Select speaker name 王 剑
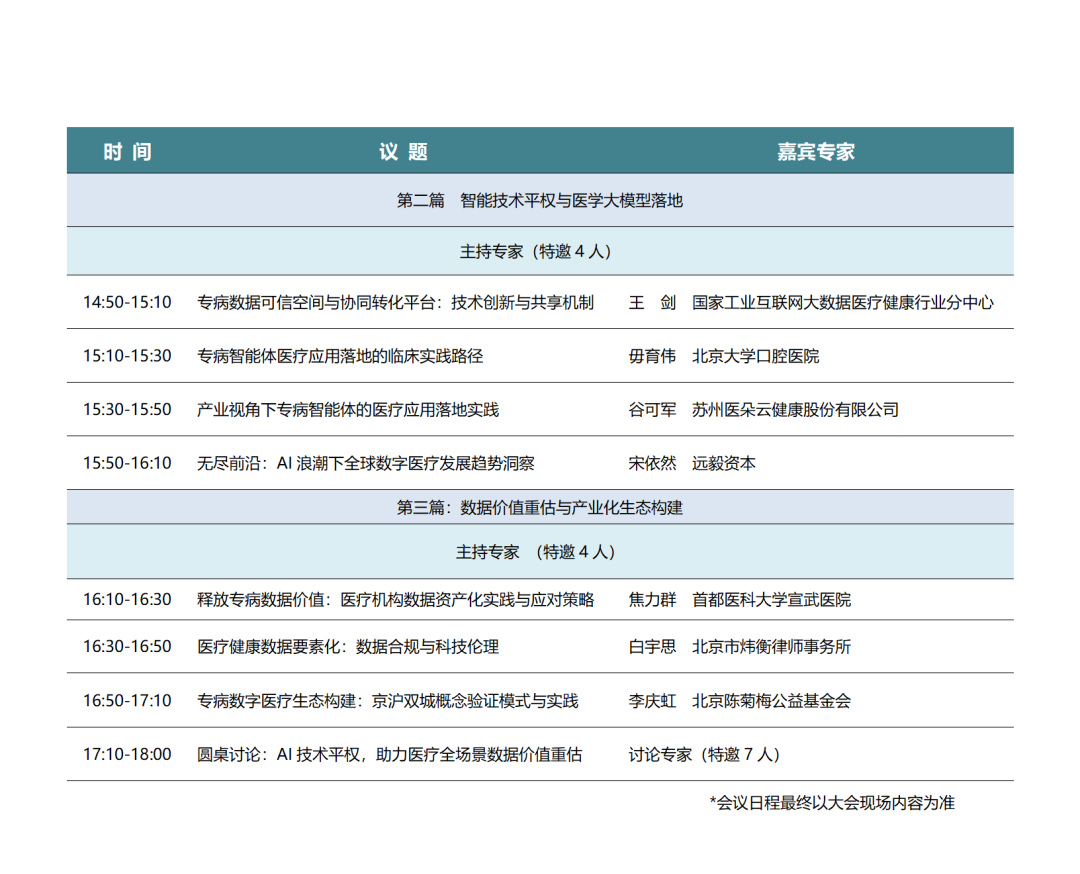 tap(652, 302)
